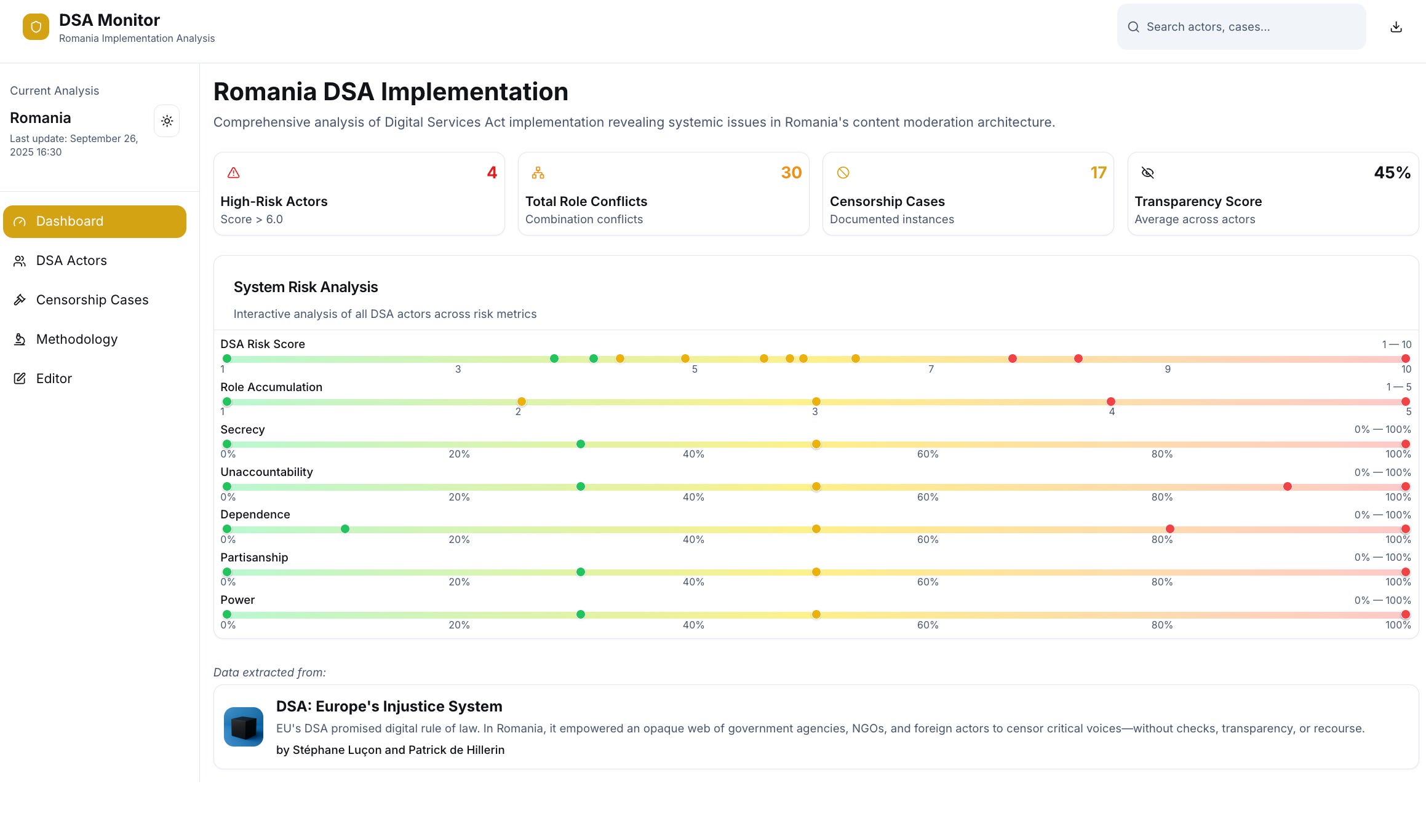Viewport: 1426px width, 840px height.
Task: Click the Transparency Score crossed-eye icon
Action: [x=1147, y=173]
